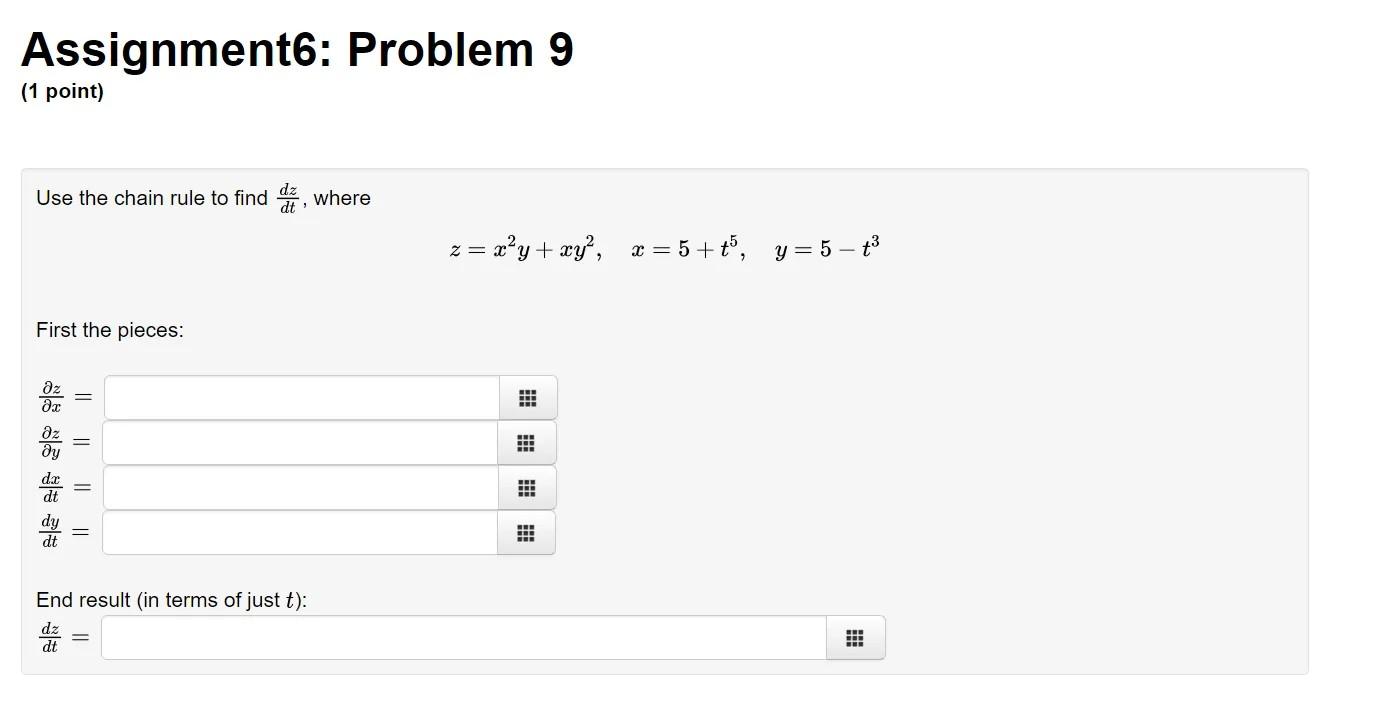
Task: Click inside the dy/dt answer box
Action: pos(300,533)
